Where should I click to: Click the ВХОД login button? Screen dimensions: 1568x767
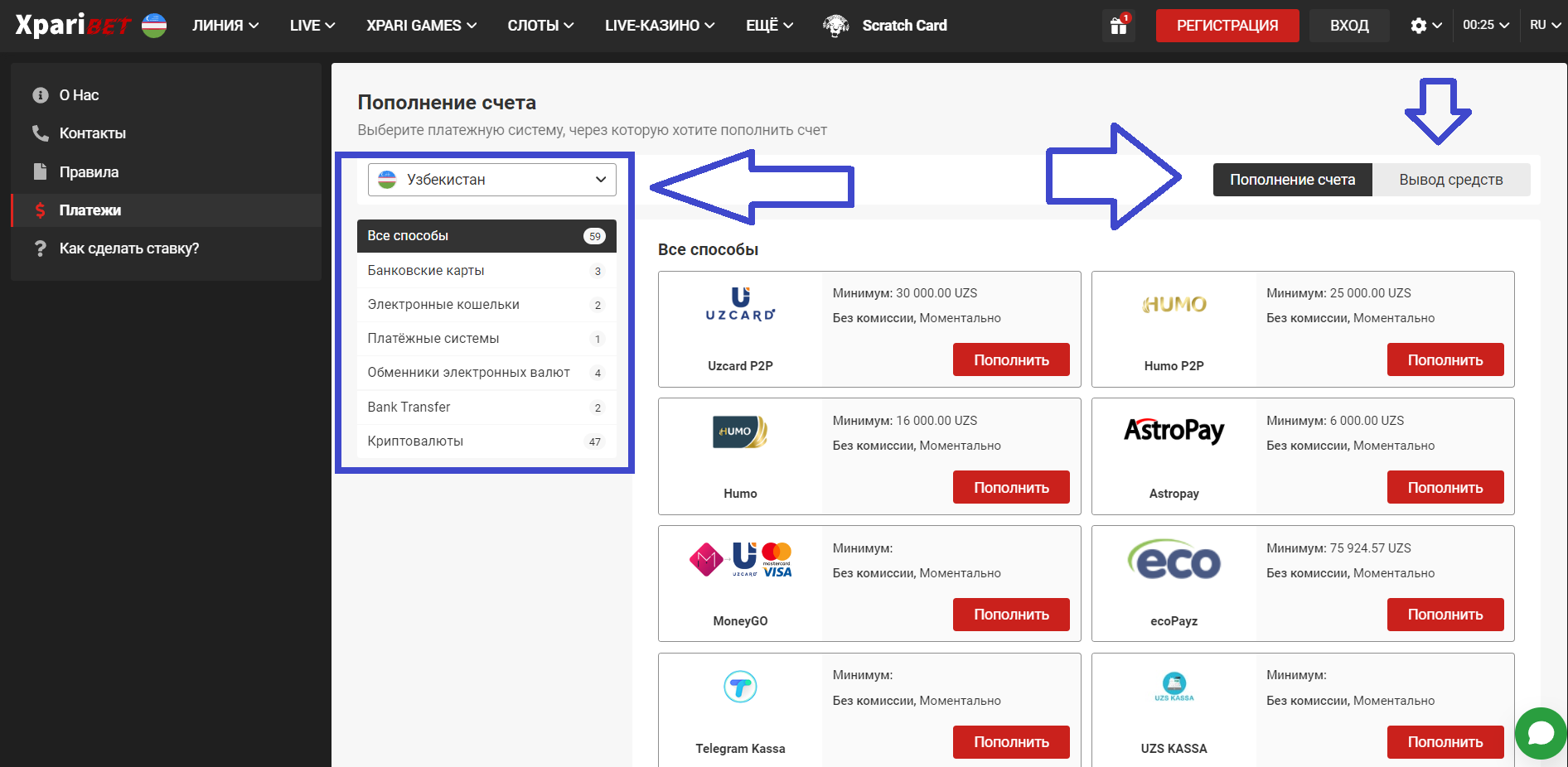(1349, 26)
